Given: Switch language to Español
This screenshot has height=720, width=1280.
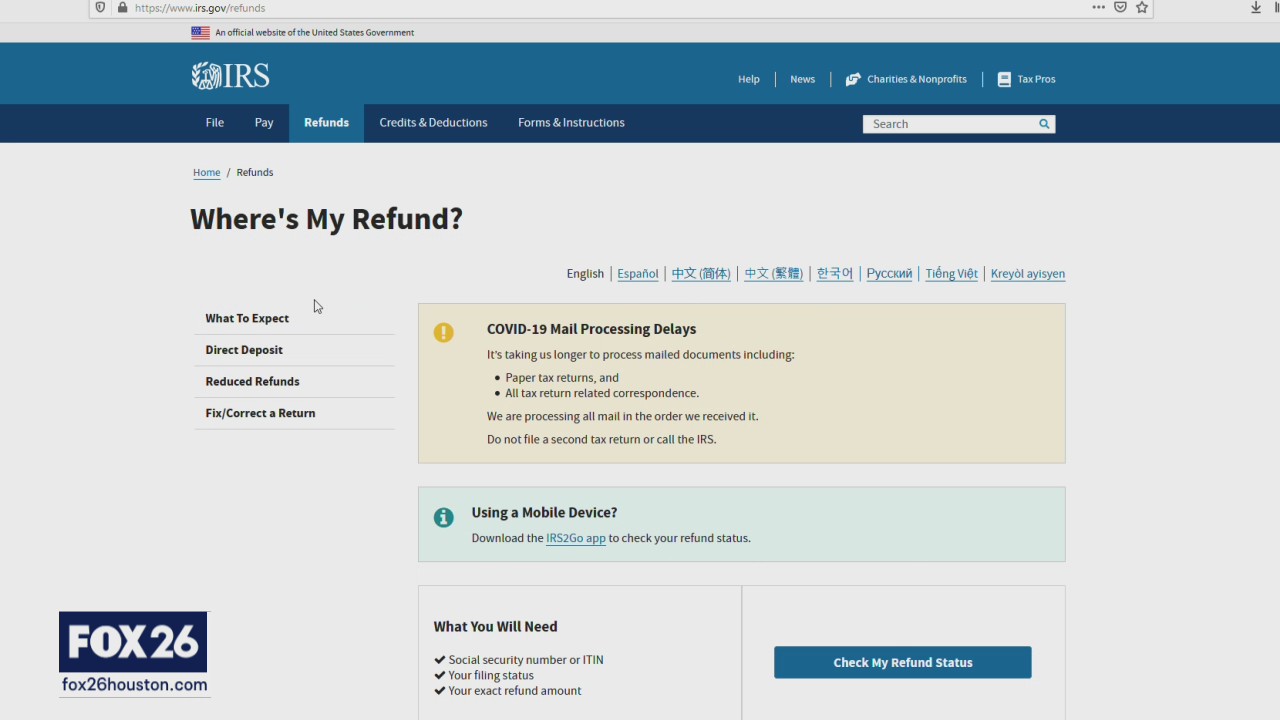Looking at the screenshot, I should pyautogui.click(x=637, y=273).
